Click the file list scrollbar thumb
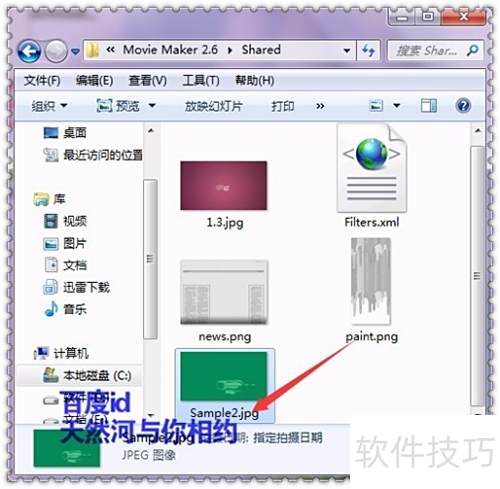The height and width of the screenshot is (489, 500). coord(477,276)
